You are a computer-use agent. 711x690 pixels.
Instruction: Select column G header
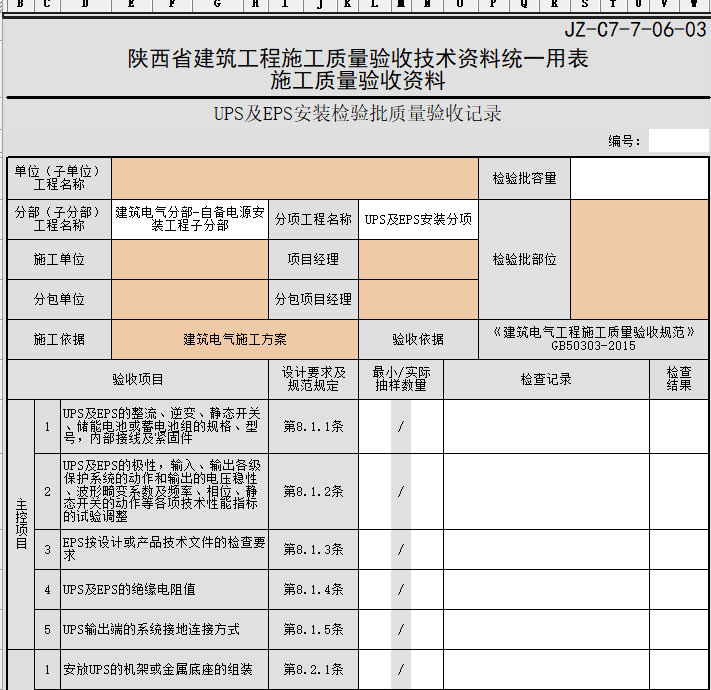[218, 5]
